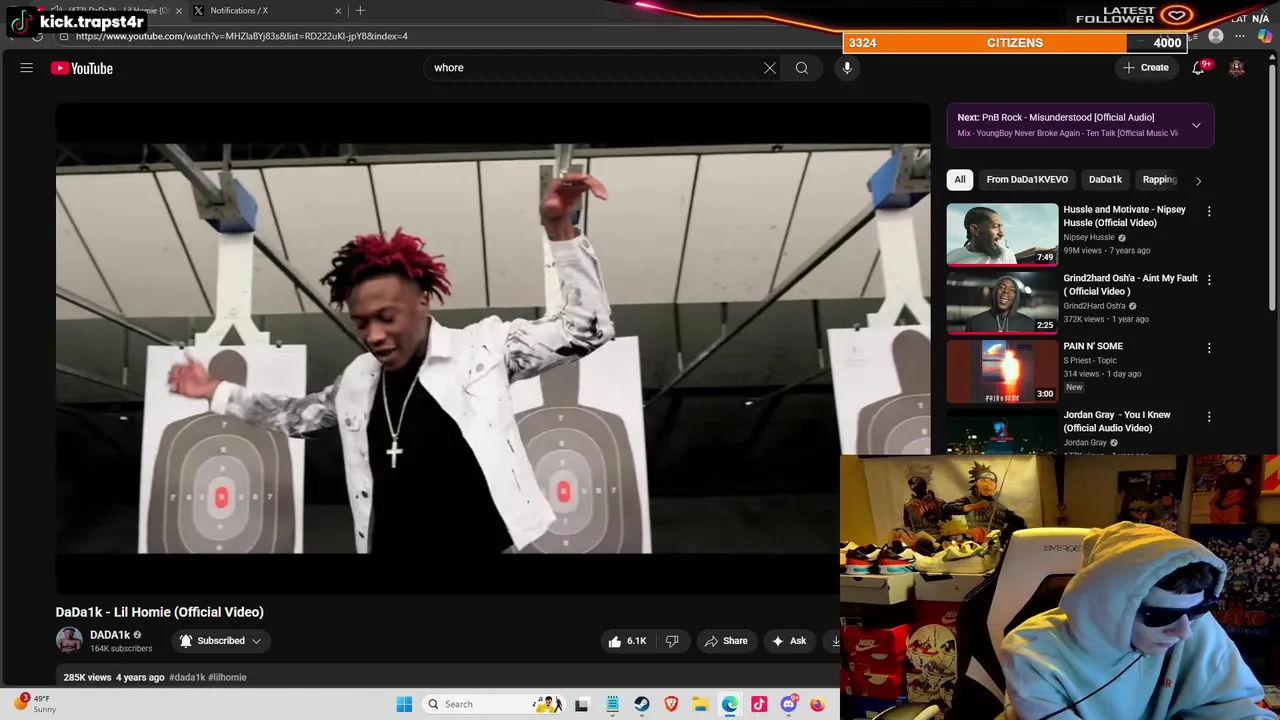This screenshot has width=1280, height=720.
Task: Play Hussle and Motivate thumbnail
Action: click(1002, 234)
